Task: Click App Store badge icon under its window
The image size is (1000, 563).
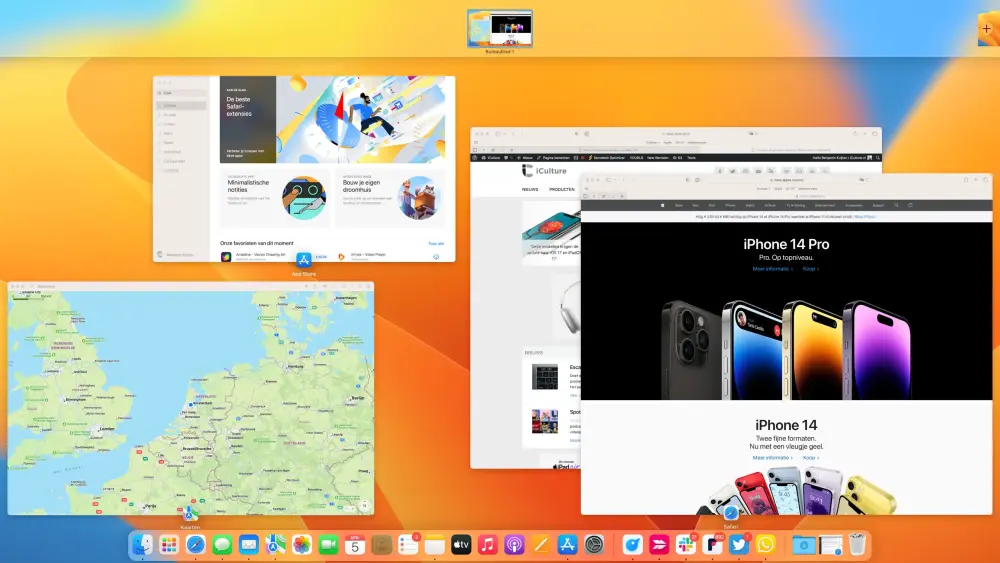Action: (304, 260)
